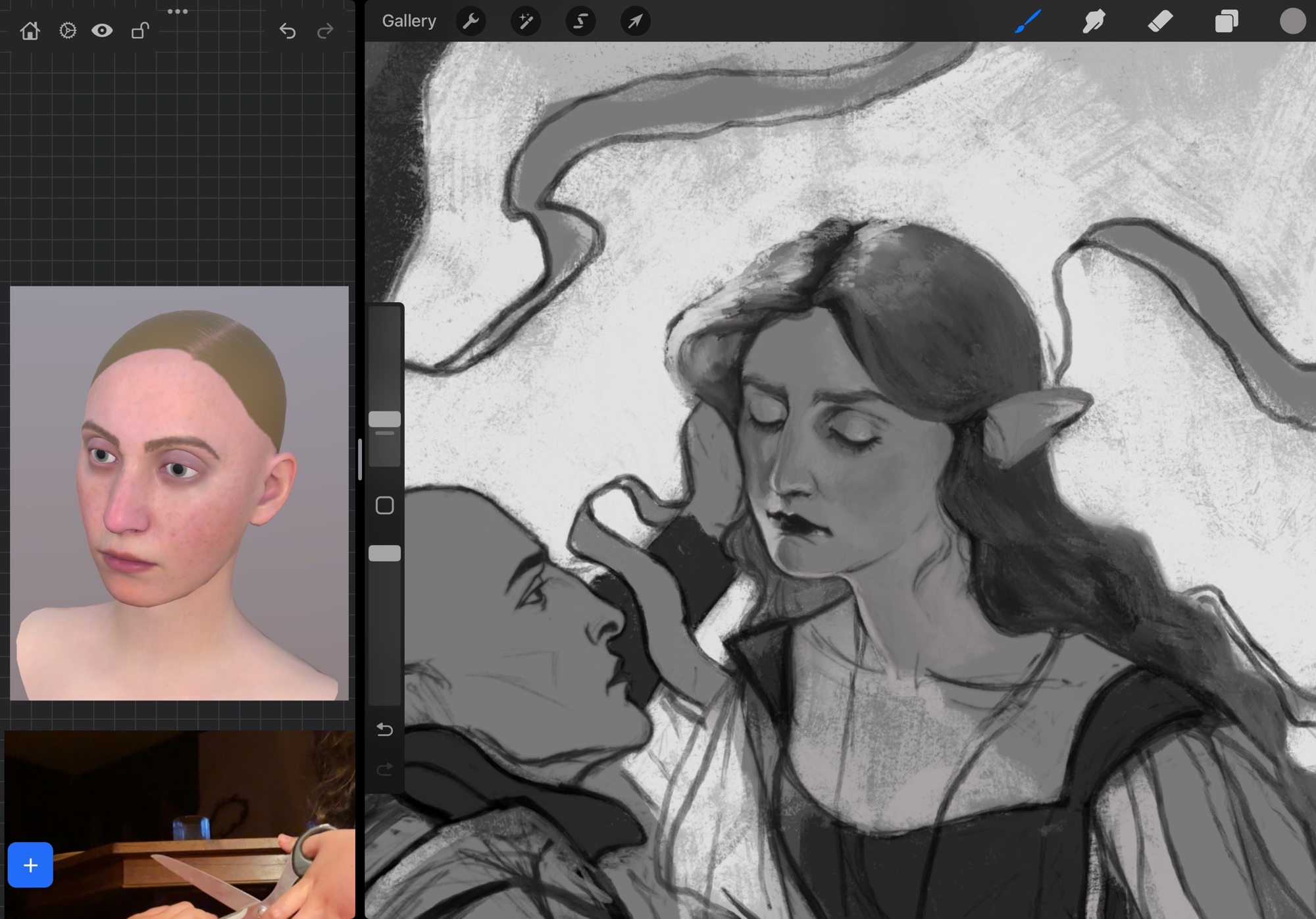The width and height of the screenshot is (1316, 919).
Task: Select the Eraser tool
Action: click(x=1160, y=21)
